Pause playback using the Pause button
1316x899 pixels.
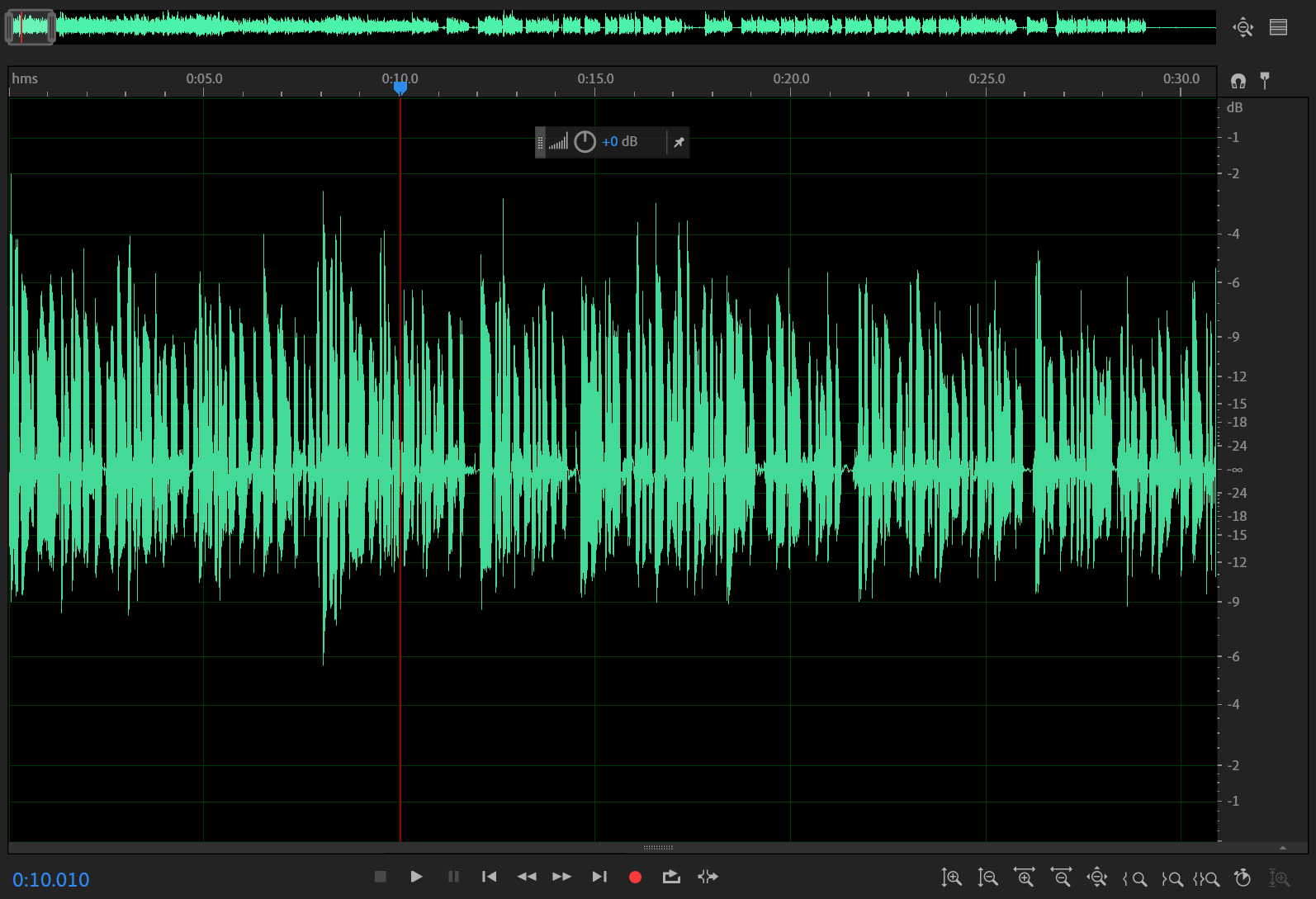453,877
